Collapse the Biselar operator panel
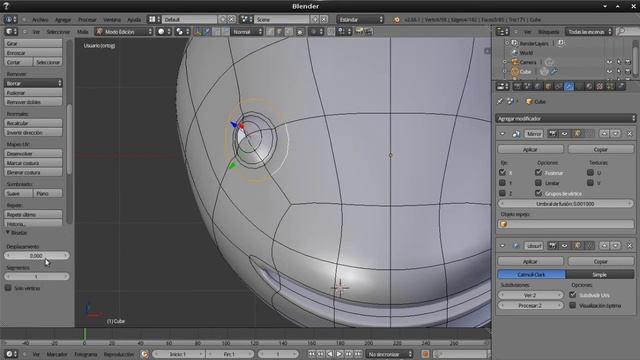The width and height of the screenshot is (640, 360). point(8,232)
